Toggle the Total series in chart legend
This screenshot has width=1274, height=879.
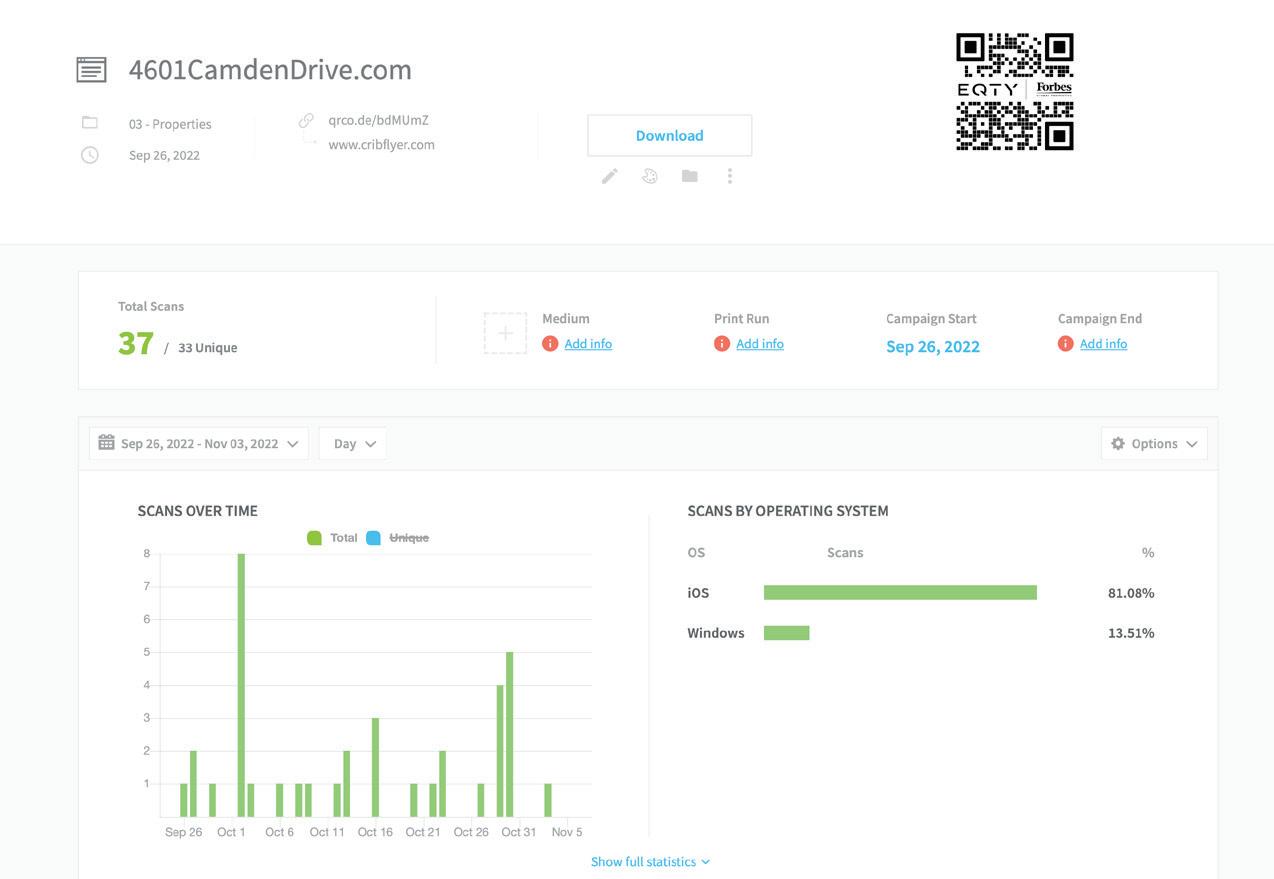332,538
